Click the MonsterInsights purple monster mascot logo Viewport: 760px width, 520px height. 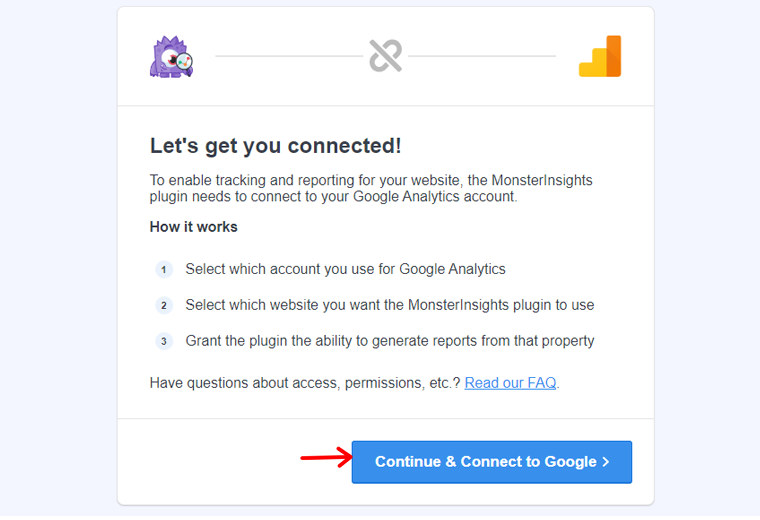tap(172, 56)
